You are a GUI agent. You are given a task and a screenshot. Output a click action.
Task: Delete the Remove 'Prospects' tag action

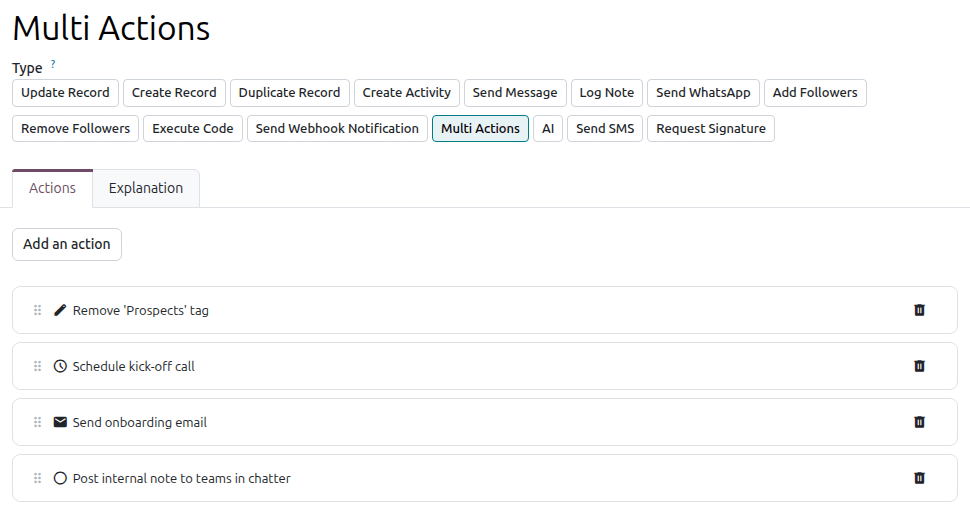click(919, 310)
